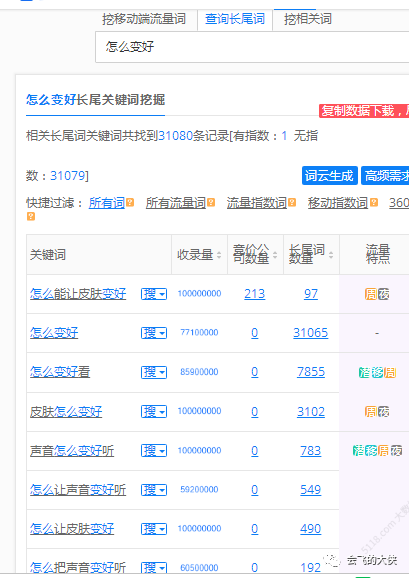The width and height of the screenshot is (409, 578).
Task: Open 搜 dropdown for 怎么变好看
Action: pos(154,372)
